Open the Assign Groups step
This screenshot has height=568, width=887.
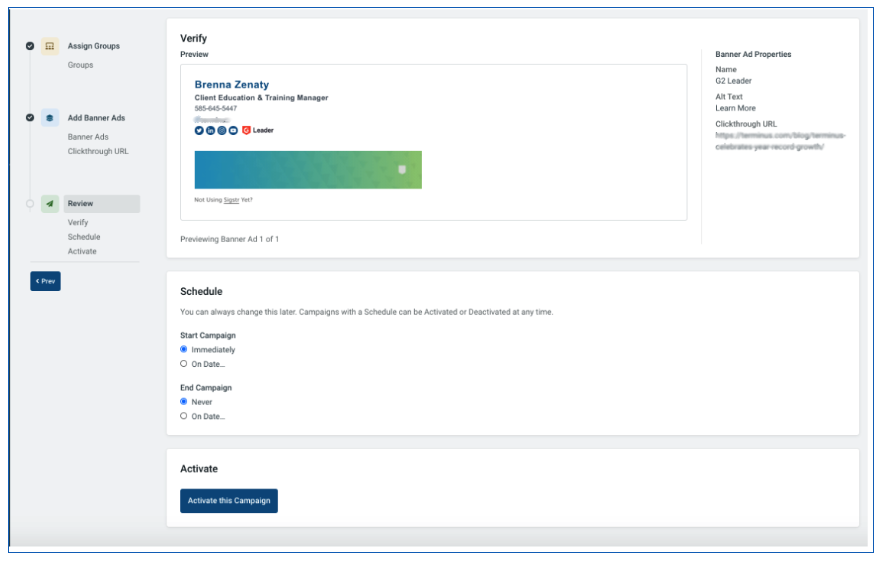pos(94,46)
